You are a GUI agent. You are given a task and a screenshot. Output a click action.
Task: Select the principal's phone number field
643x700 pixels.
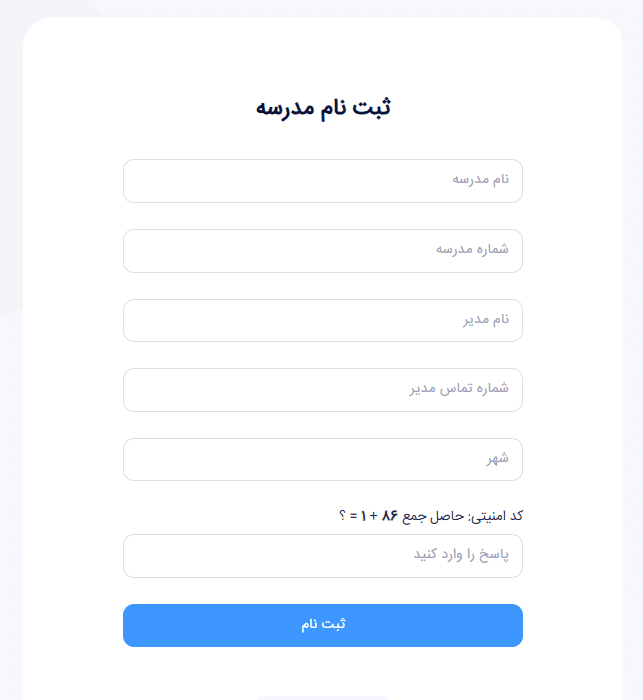tap(322, 390)
